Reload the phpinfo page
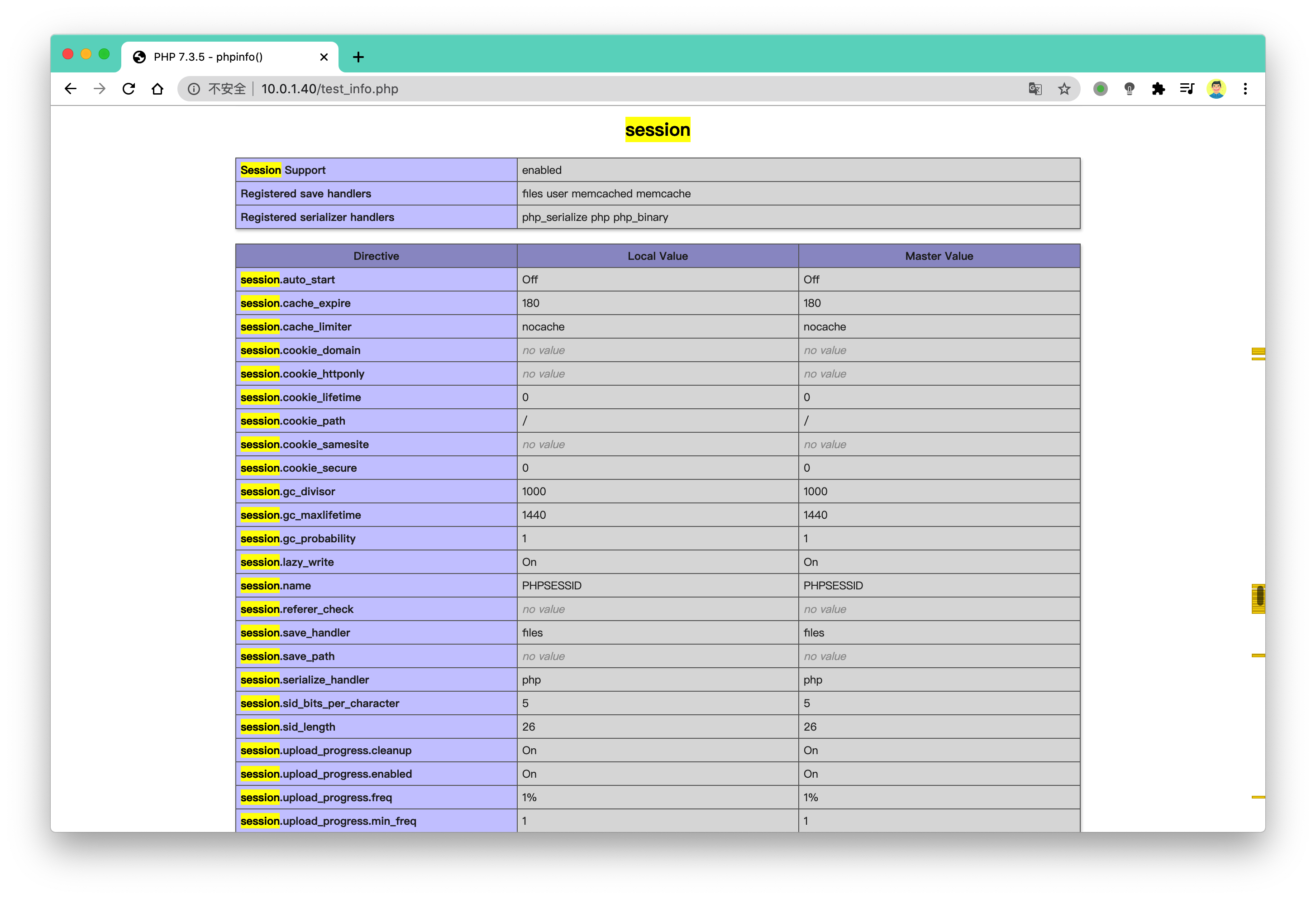 tap(129, 89)
